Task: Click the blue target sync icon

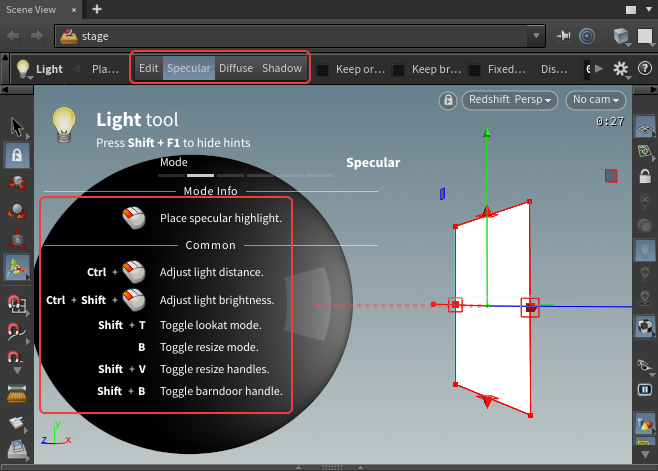Action: point(587,36)
